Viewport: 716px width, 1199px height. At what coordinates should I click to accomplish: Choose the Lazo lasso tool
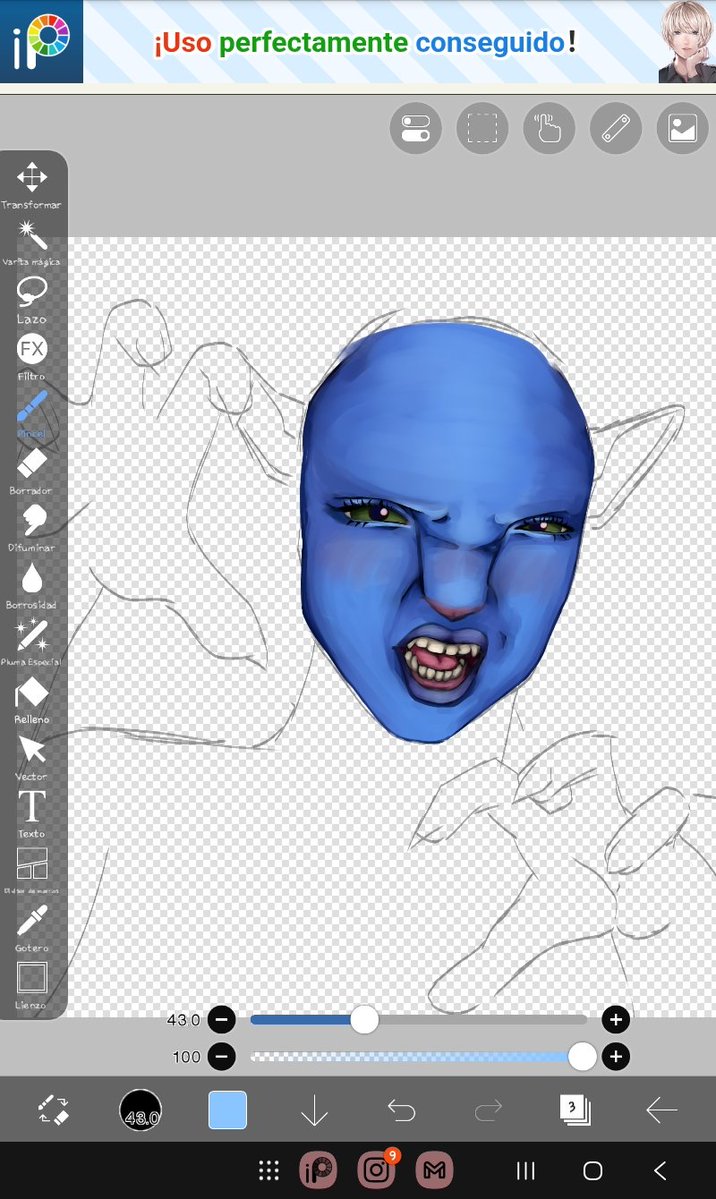[31, 300]
